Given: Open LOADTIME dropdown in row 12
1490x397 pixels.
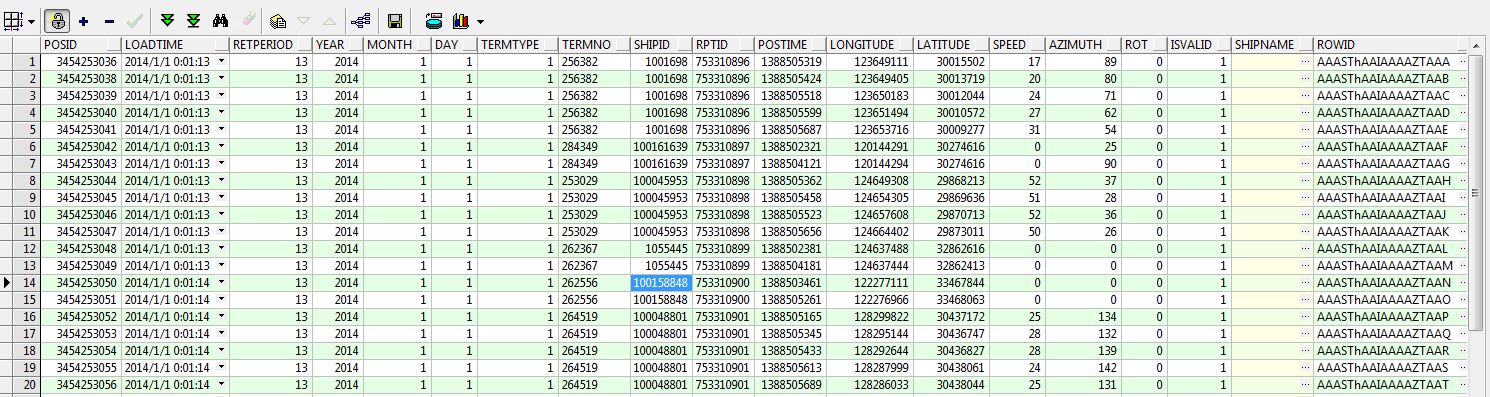Looking at the screenshot, I should (221, 249).
